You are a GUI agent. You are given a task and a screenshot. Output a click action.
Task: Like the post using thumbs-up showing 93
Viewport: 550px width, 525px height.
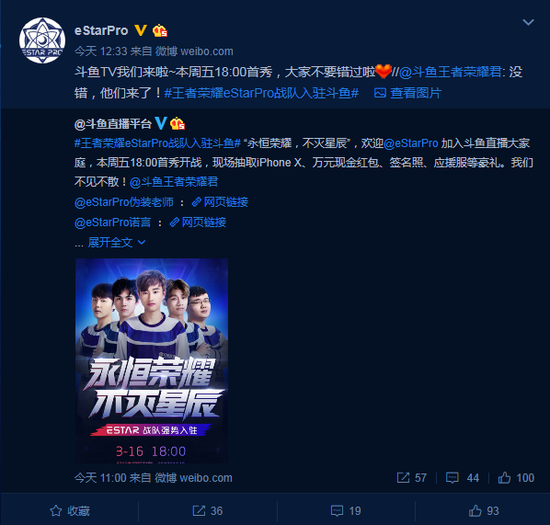click(x=483, y=511)
